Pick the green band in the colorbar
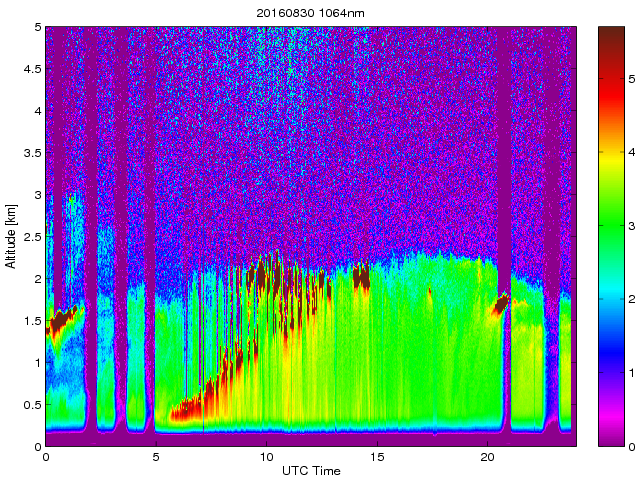 click(612, 222)
